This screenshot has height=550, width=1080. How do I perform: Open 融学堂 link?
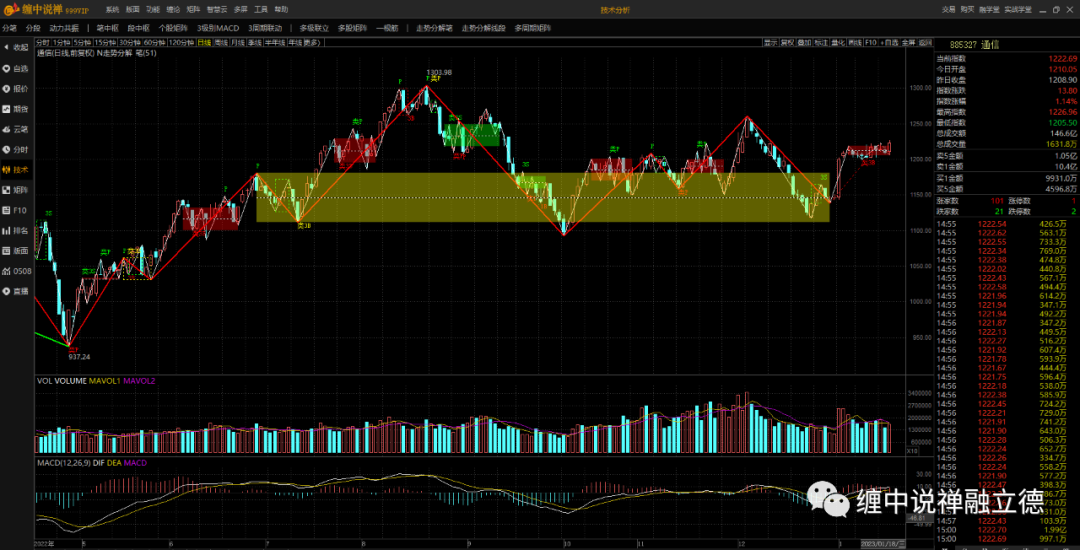pyautogui.click(x=990, y=10)
